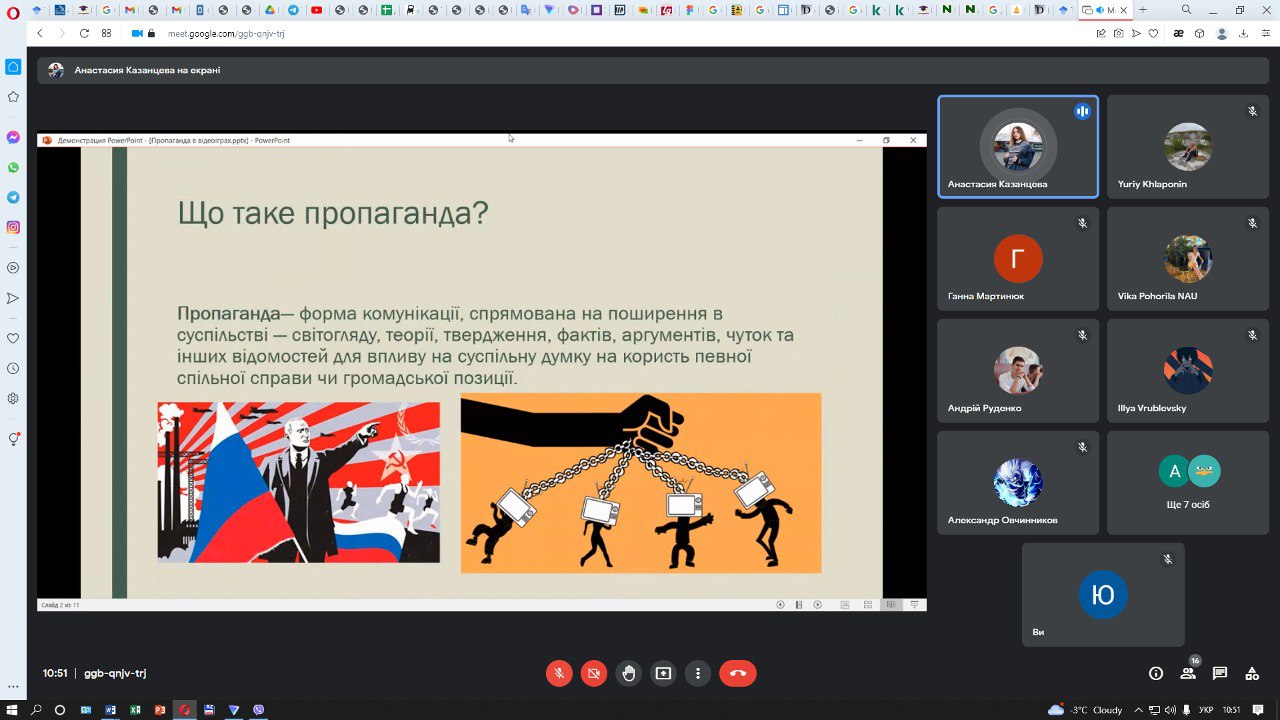Image resolution: width=1280 pixels, height=720 pixels.
Task: Open Instagram in Opera sidebar
Action: (x=13, y=227)
